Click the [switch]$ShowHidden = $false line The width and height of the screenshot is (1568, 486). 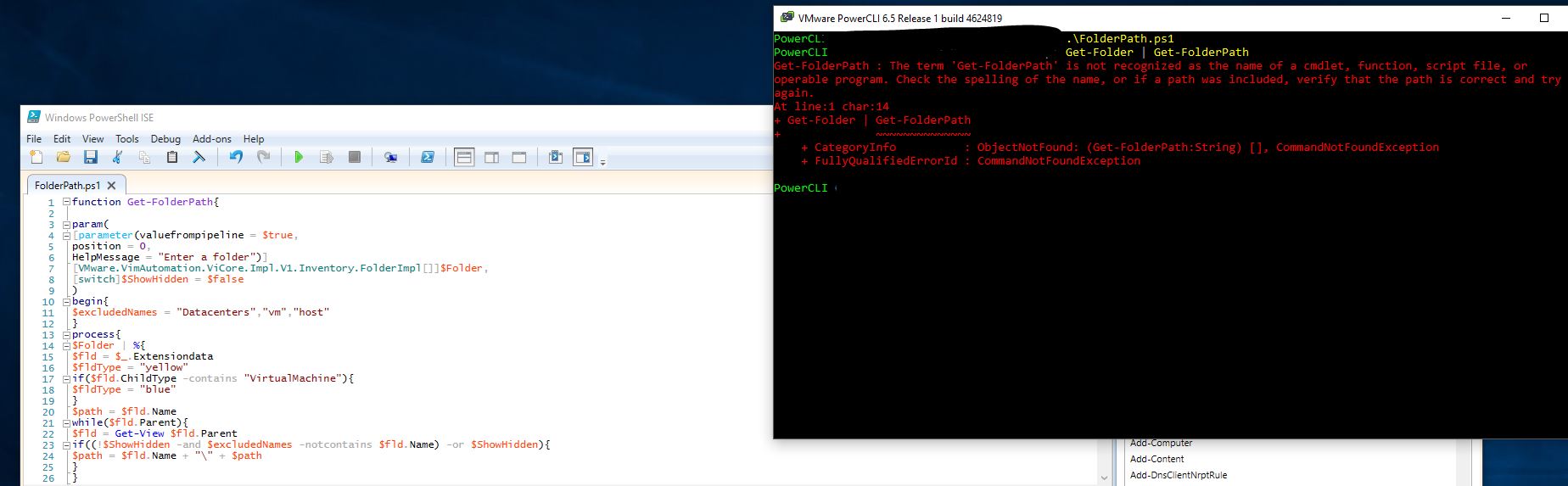coord(158,279)
